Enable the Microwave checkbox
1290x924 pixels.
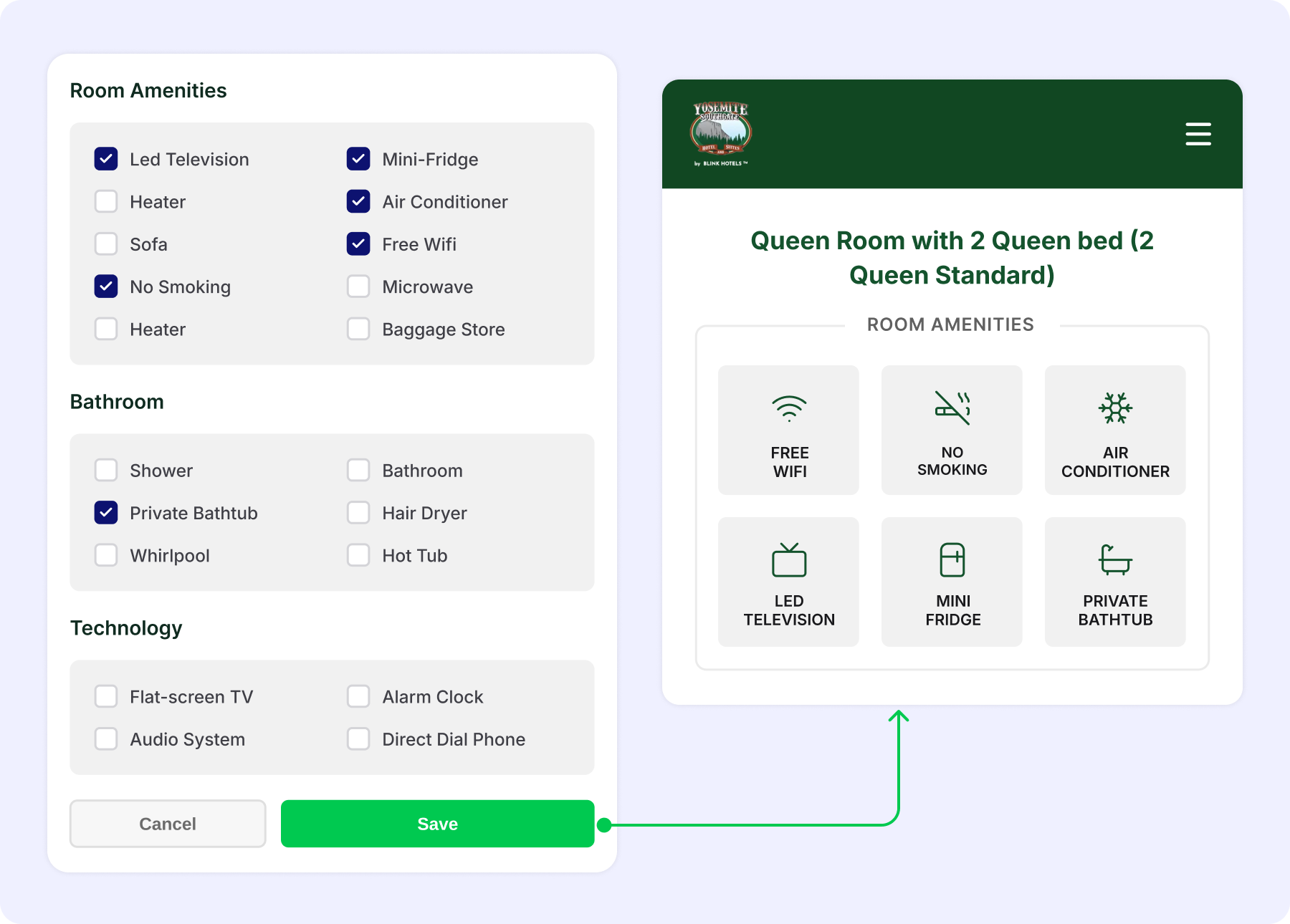358,287
